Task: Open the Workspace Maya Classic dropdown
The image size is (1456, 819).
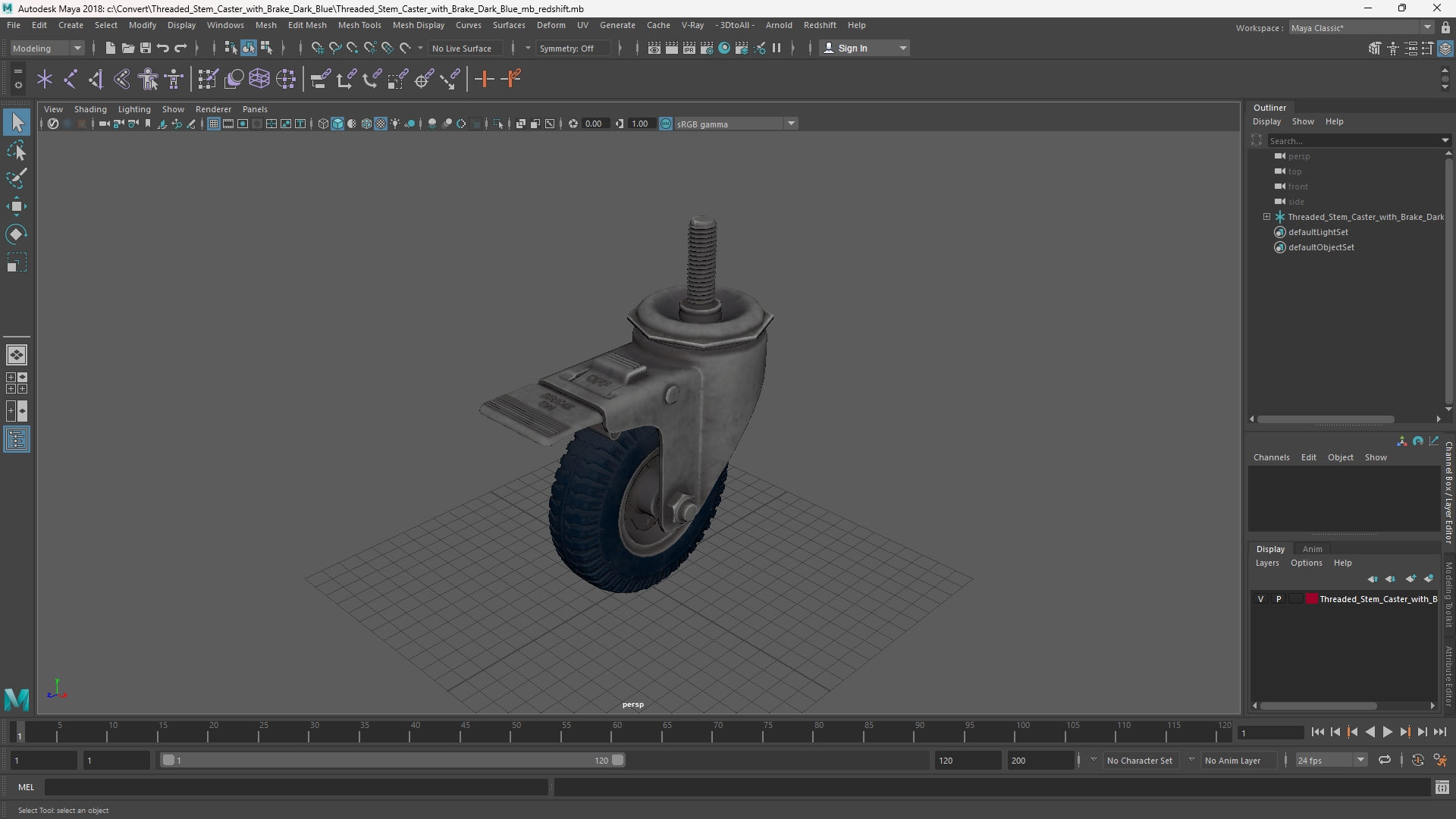Action: (1361, 27)
